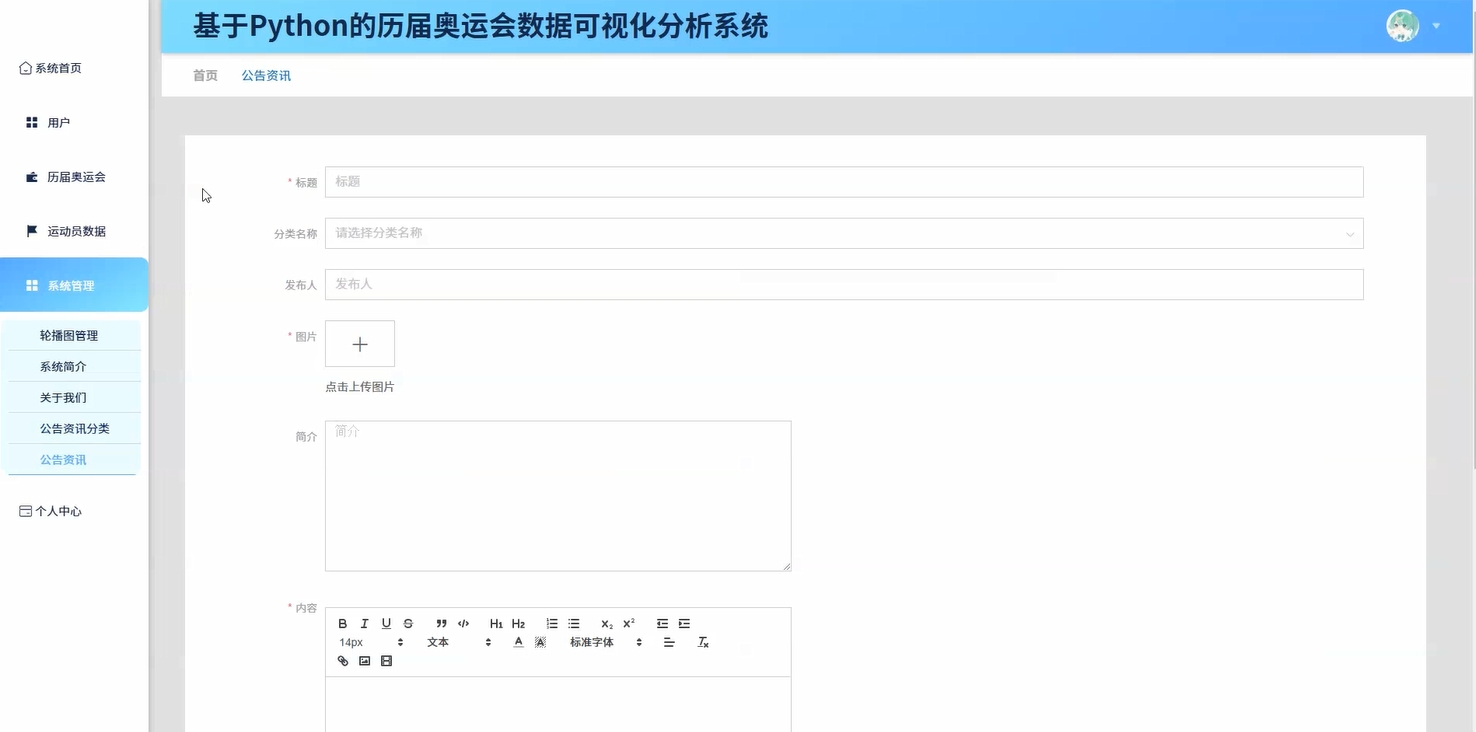The image size is (1476, 732).
Task: Insert a hyperlink using the link icon
Action: pyautogui.click(x=344, y=661)
